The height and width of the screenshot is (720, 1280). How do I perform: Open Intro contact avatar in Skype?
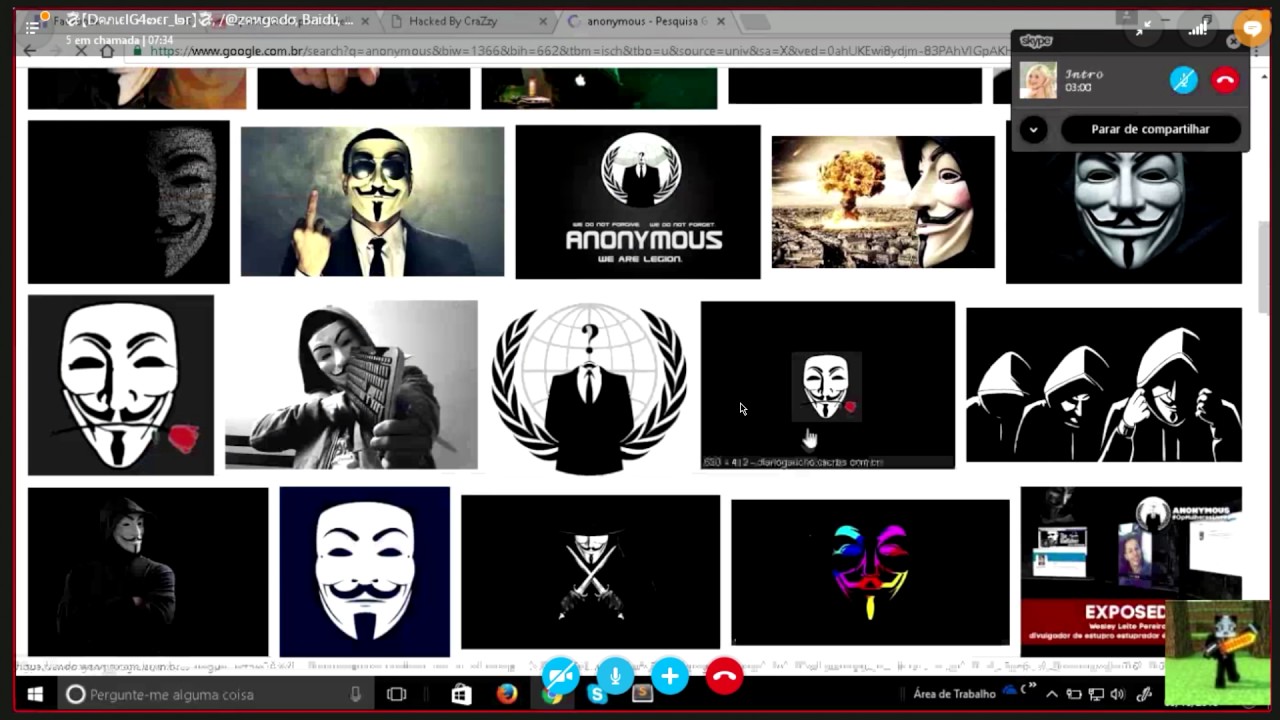(1038, 80)
